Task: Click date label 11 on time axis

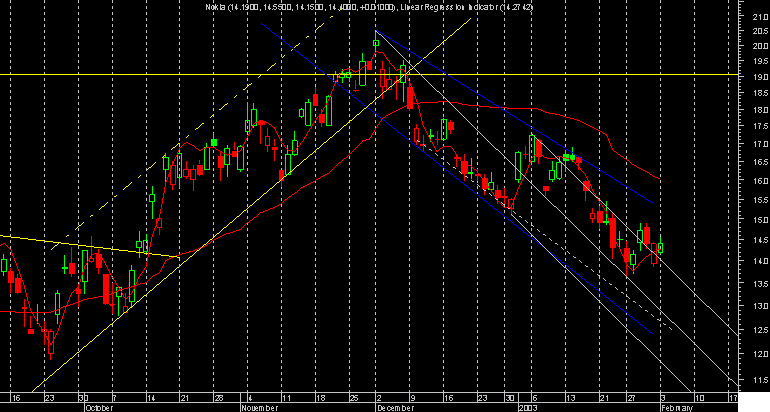Action: [287, 398]
